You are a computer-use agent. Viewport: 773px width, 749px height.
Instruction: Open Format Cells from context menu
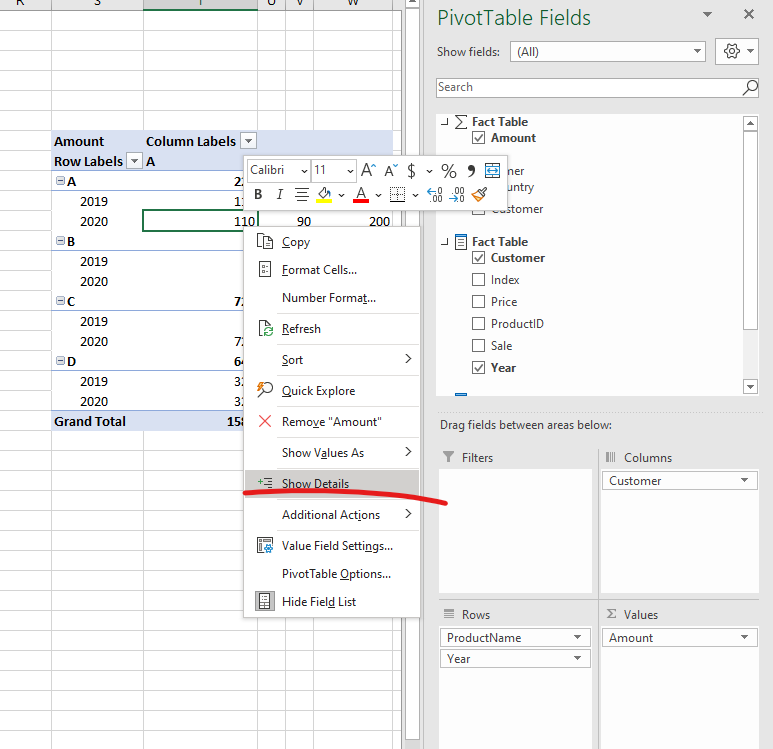pos(332,270)
